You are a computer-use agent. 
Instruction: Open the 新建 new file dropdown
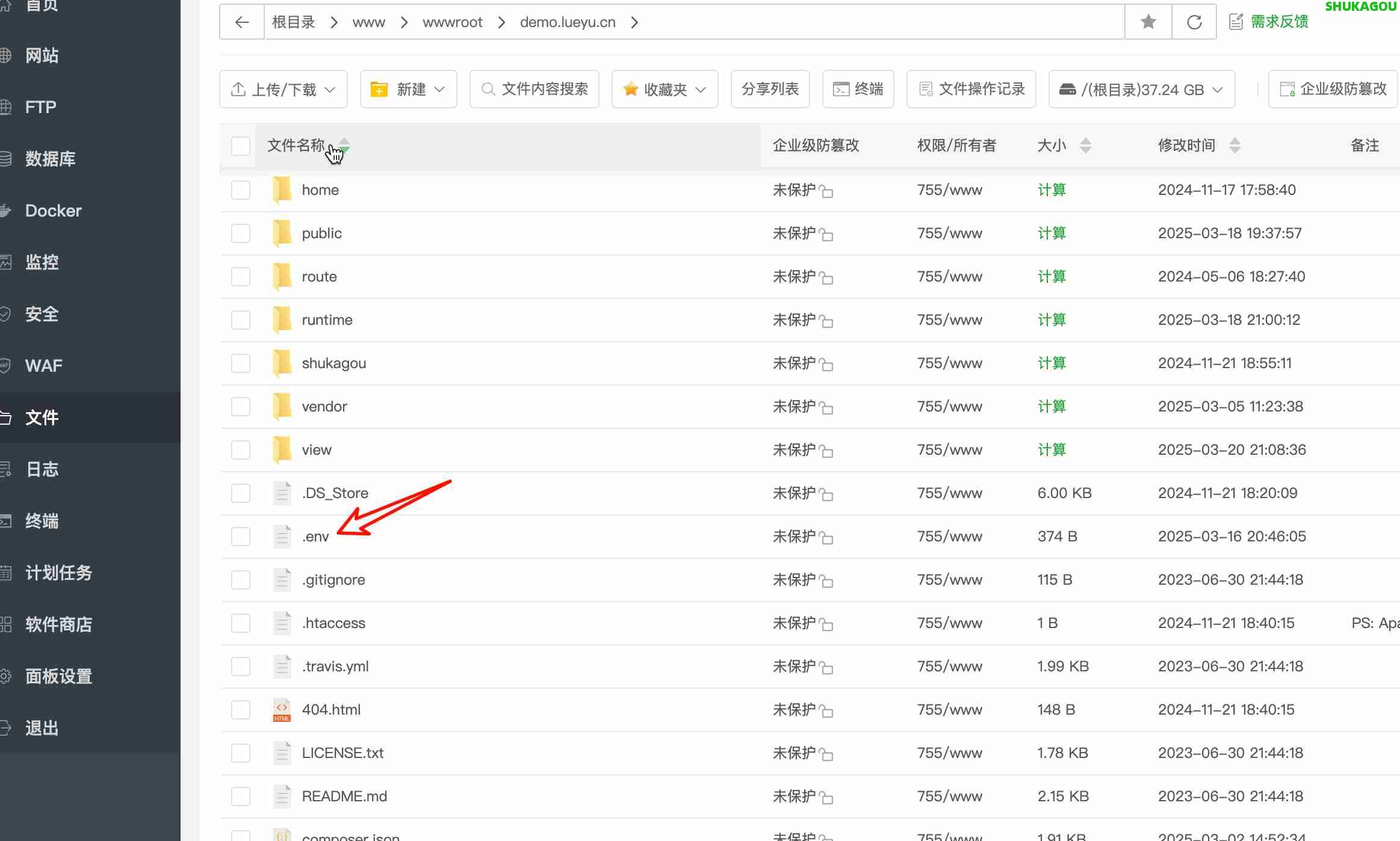coord(408,88)
